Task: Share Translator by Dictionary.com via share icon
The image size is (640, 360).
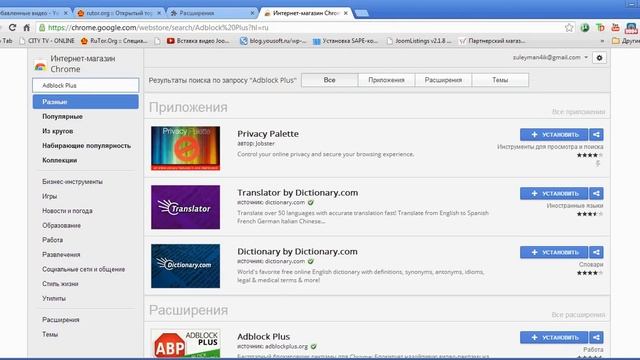Action: [x=596, y=193]
